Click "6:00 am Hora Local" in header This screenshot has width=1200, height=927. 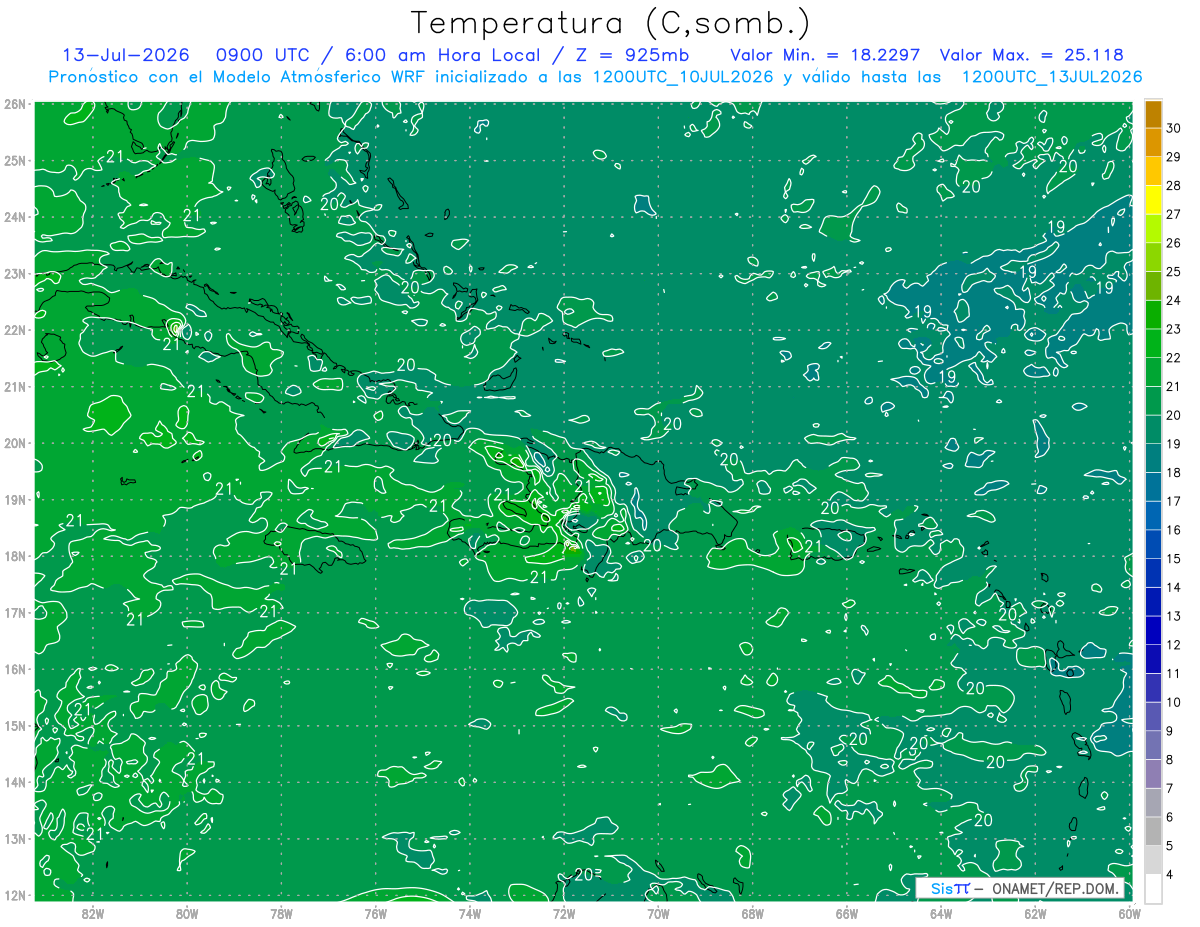444,56
